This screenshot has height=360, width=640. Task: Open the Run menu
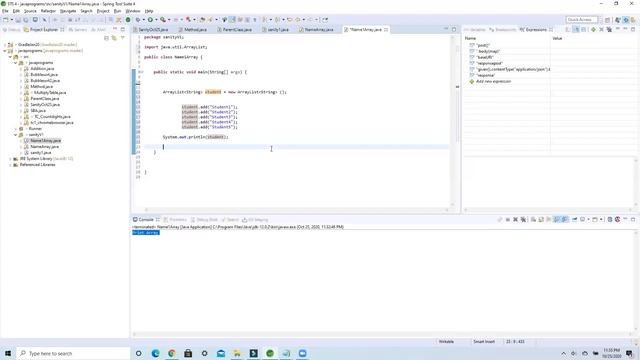[x=118, y=11]
